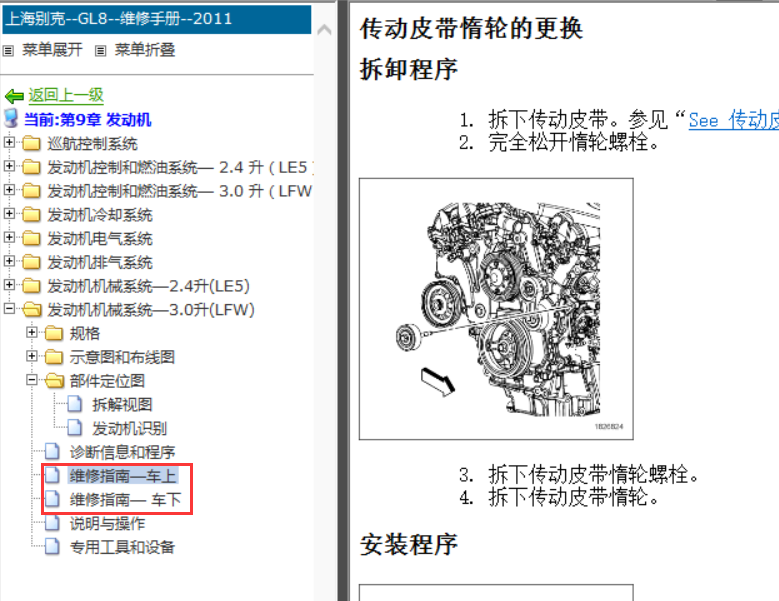Expand the 规格 subfolder
This screenshot has width=779, height=601.
(x=32, y=332)
